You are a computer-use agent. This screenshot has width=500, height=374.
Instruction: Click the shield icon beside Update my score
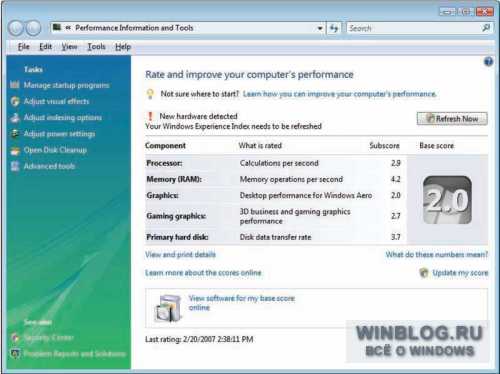tap(424, 273)
